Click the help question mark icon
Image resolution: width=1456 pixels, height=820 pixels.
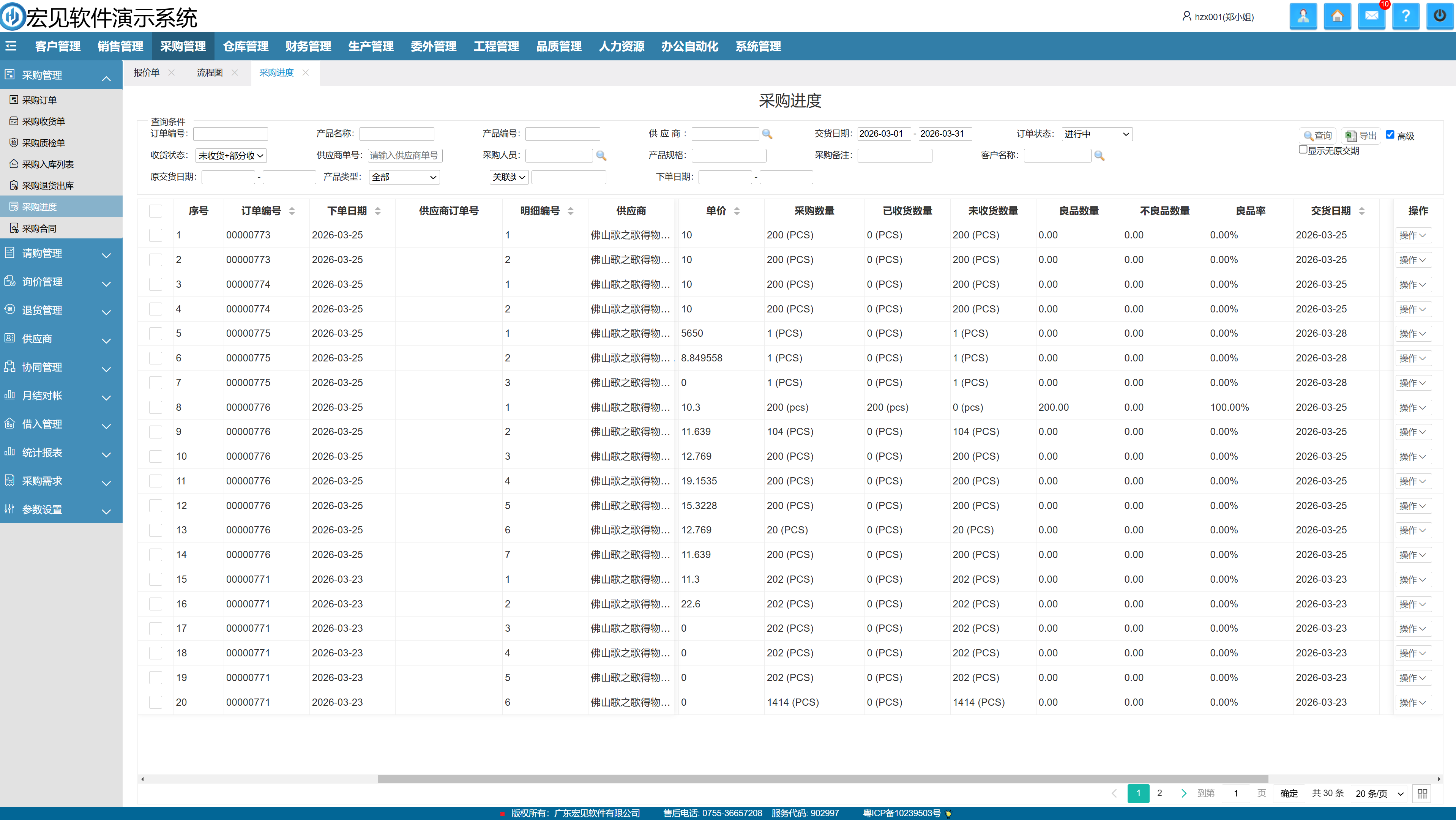click(1406, 16)
